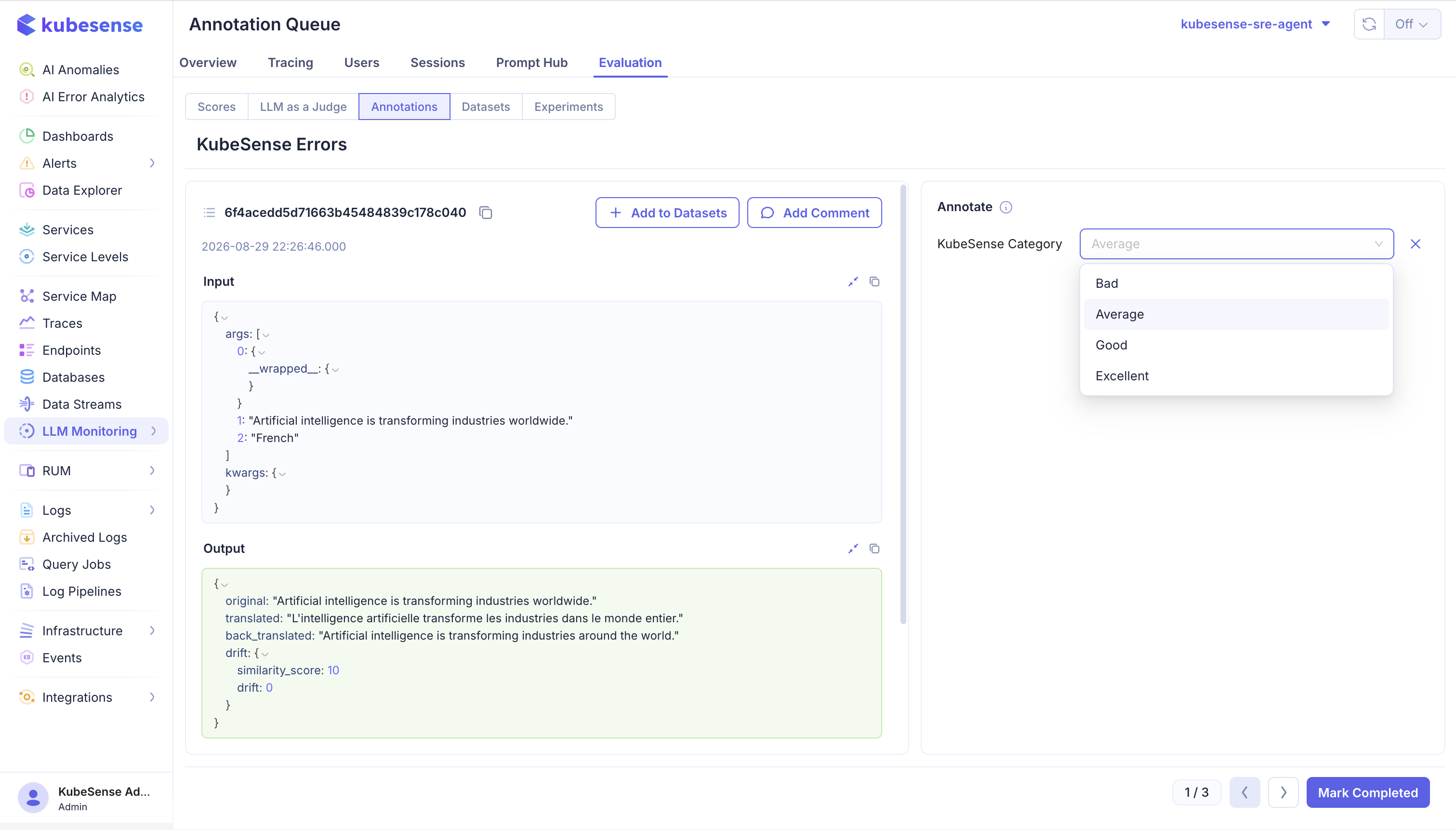Image resolution: width=1456 pixels, height=830 pixels.
Task: Select Average from category list
Action: [1236, 314]
